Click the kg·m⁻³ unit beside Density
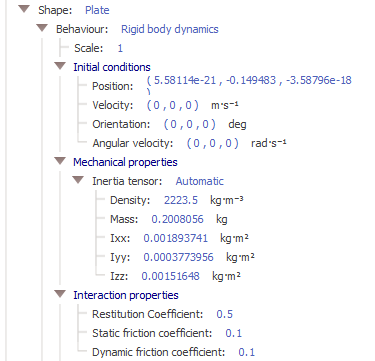Screen dimensions: 375x361 pyautogui.click(x=226, y=201)
